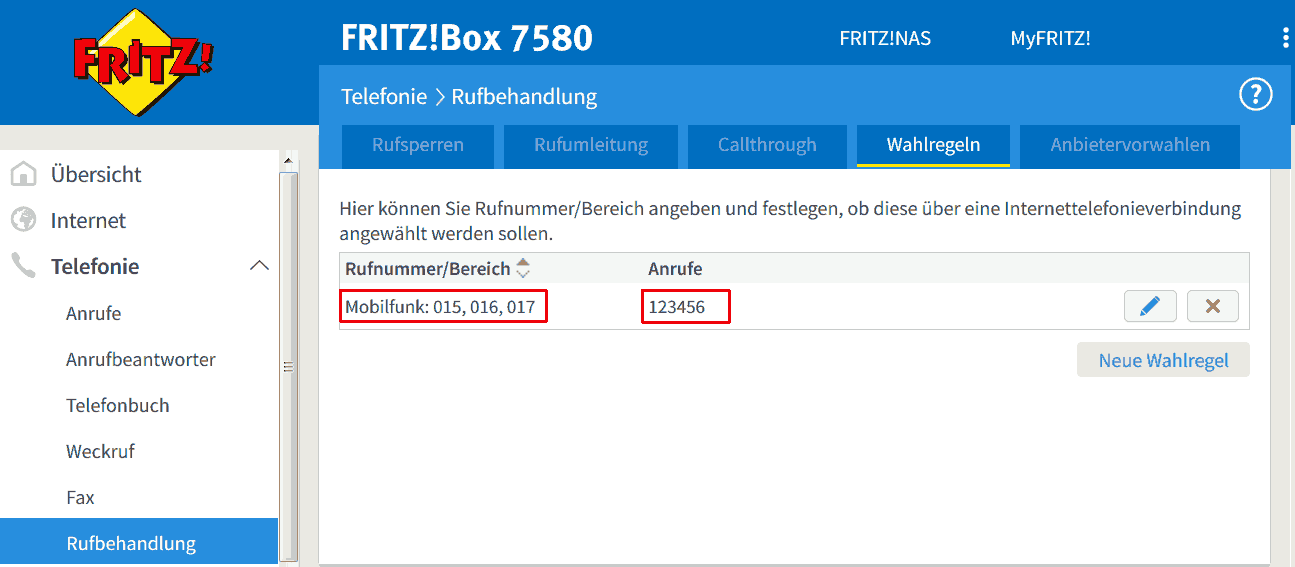The height and width of the screenshot is (567, 1295).
Task: Click the Rufnummer/Bereich column header
Action: [428, 269]
